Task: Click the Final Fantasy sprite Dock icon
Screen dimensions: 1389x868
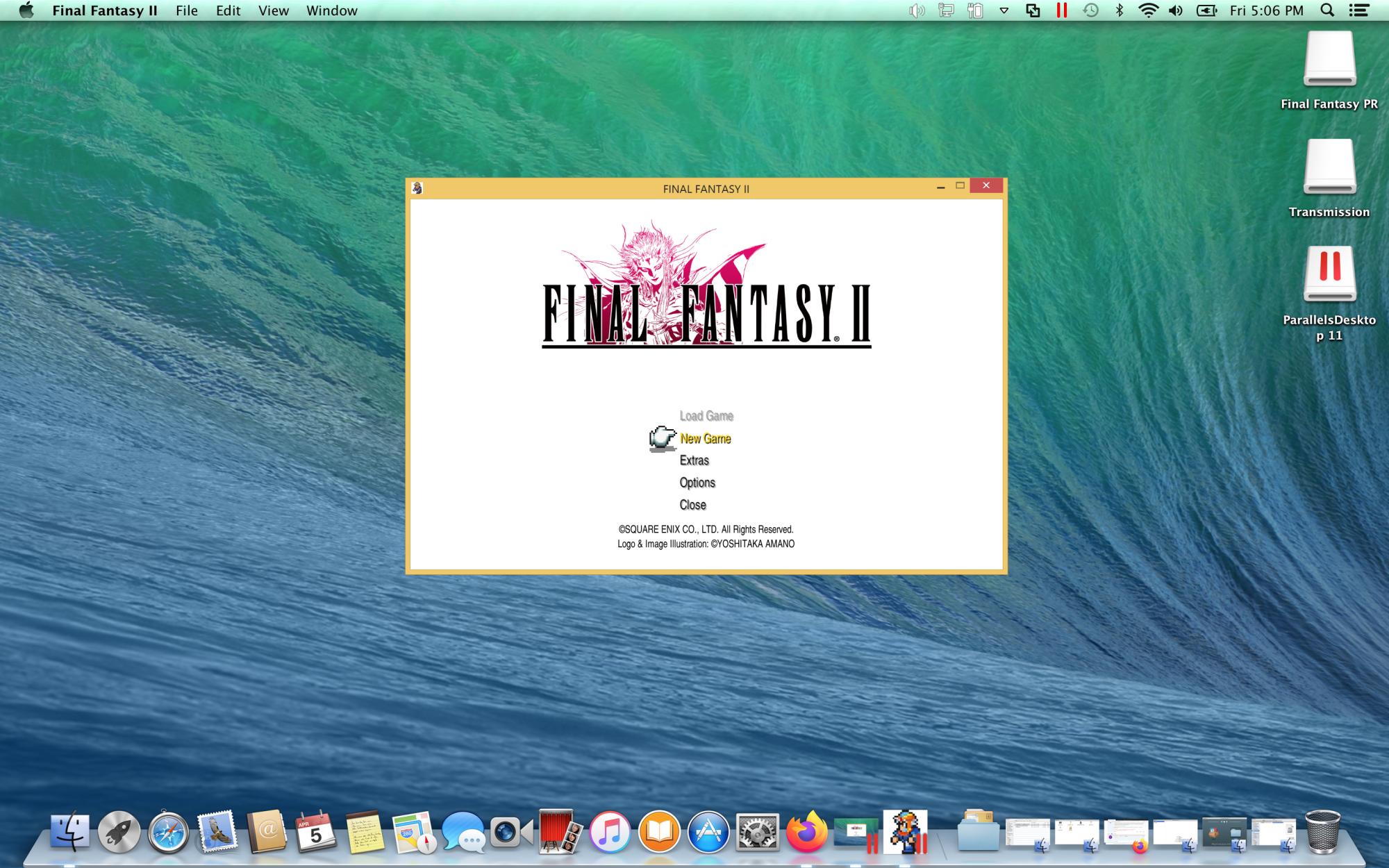Action: pyautogui.click(x=906, y=831)
